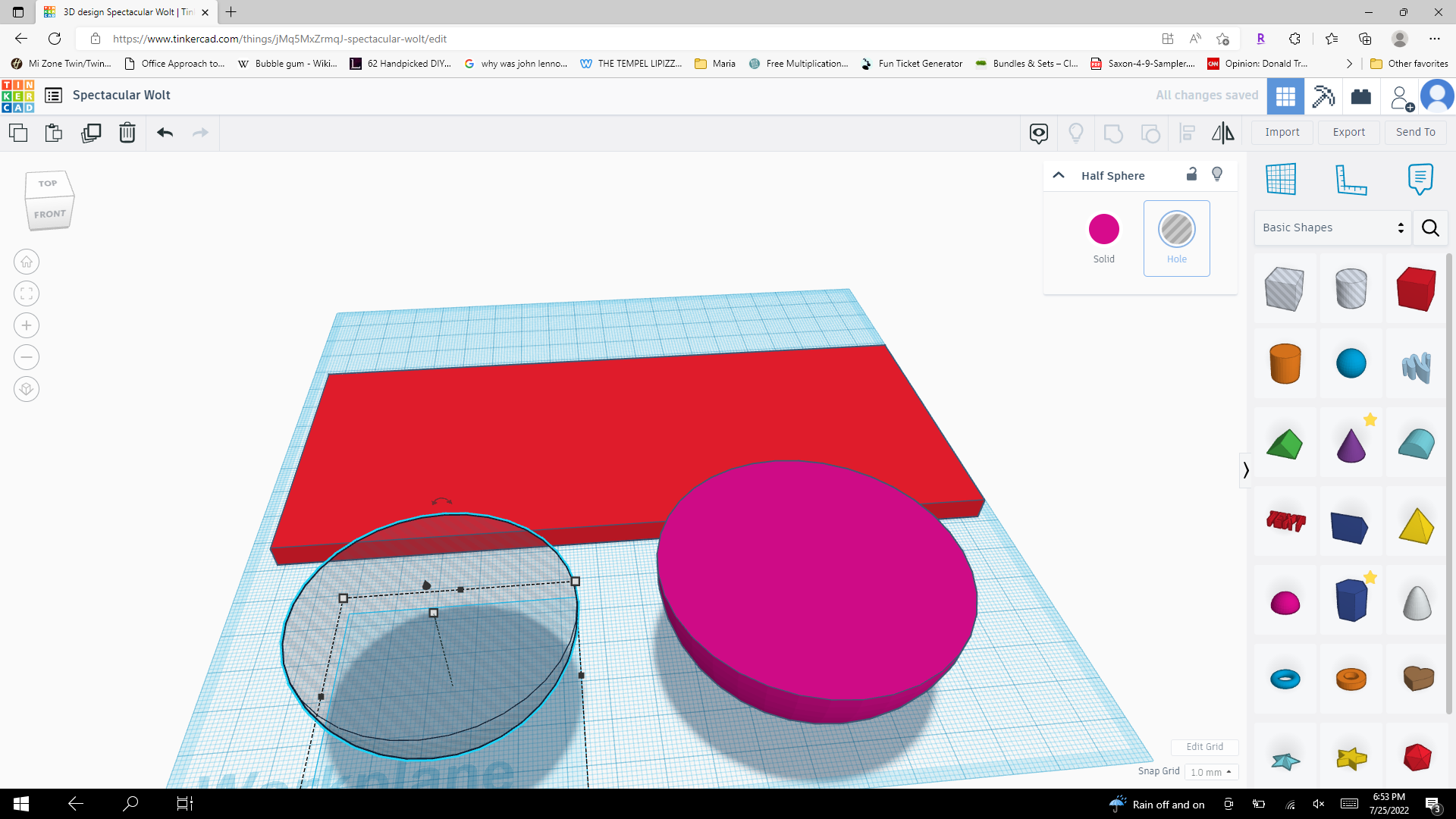
Task: Click the Group shapes icon
Action: click(x=1113, y=133)
